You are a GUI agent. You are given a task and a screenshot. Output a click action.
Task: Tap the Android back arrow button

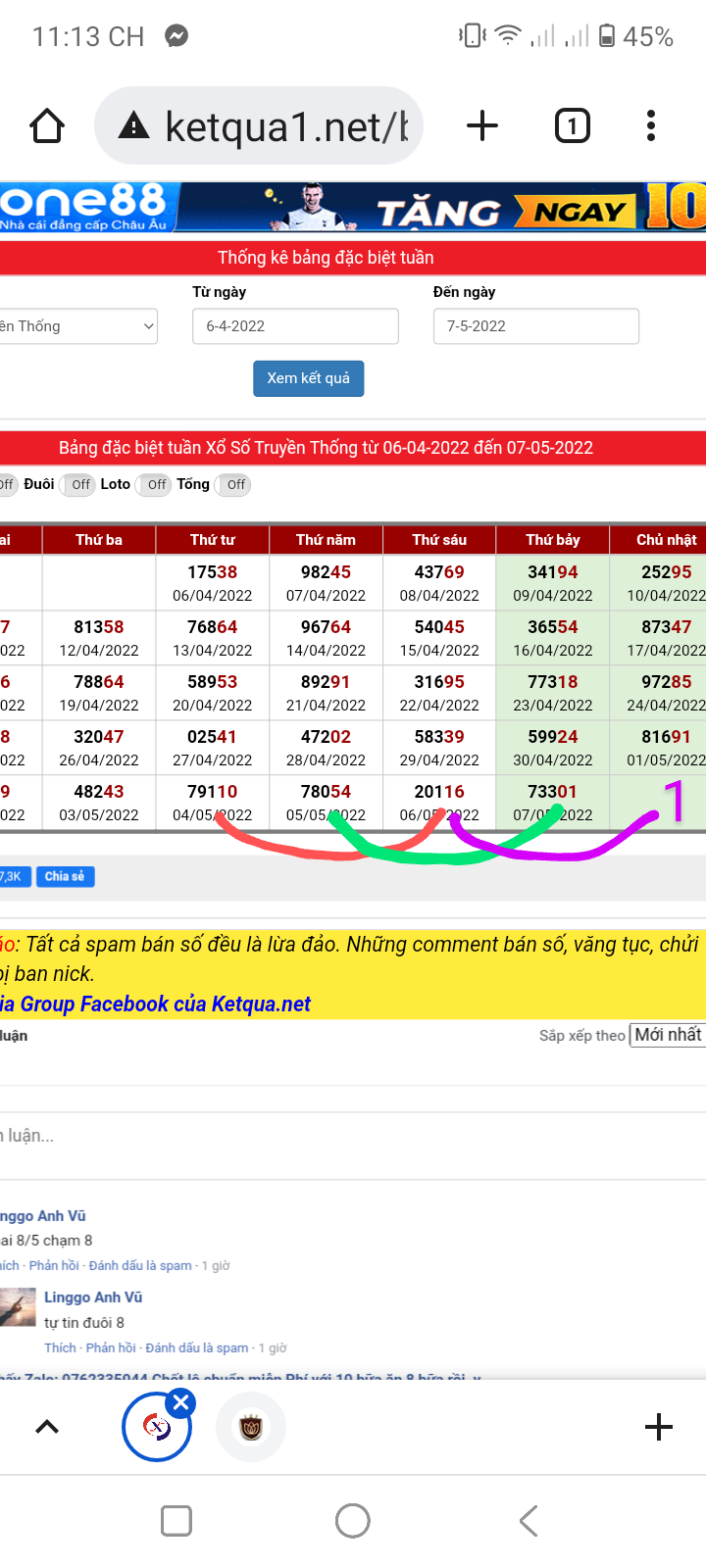tap(529, 1521)
